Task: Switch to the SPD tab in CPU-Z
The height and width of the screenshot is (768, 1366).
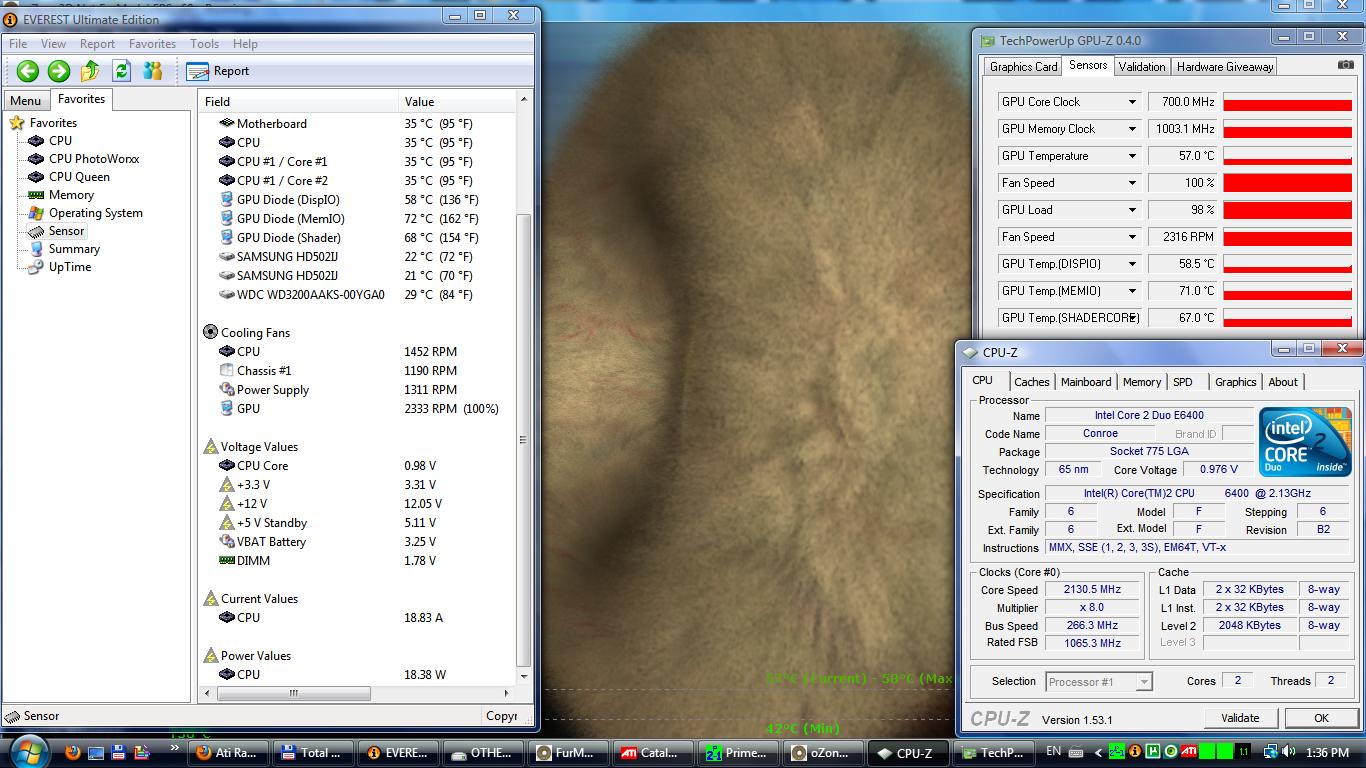Action: click(x=1183, y=382)
